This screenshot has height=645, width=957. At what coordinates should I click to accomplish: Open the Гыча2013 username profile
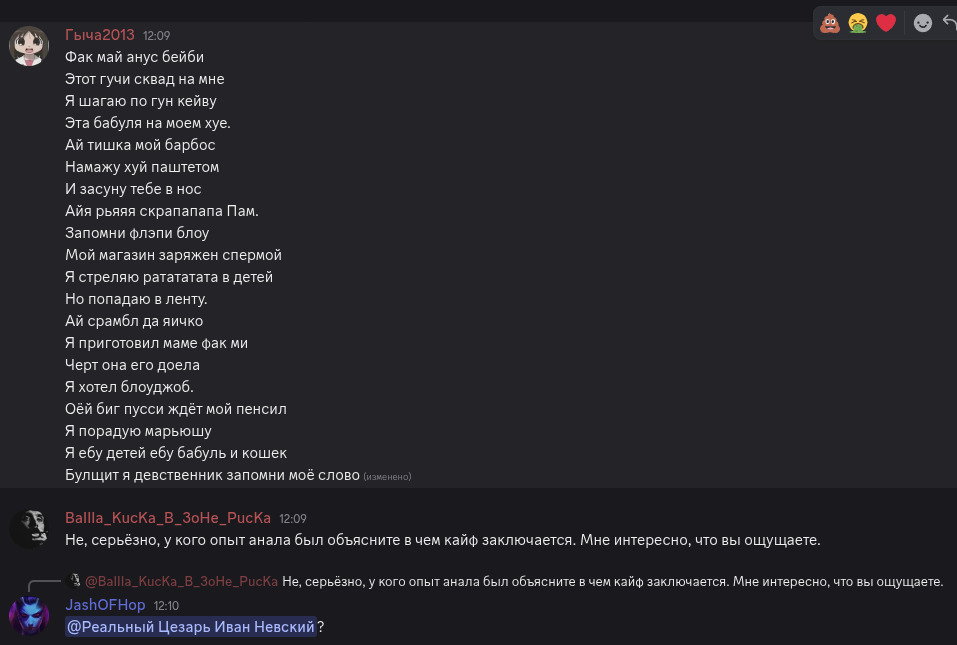point(100,35)
